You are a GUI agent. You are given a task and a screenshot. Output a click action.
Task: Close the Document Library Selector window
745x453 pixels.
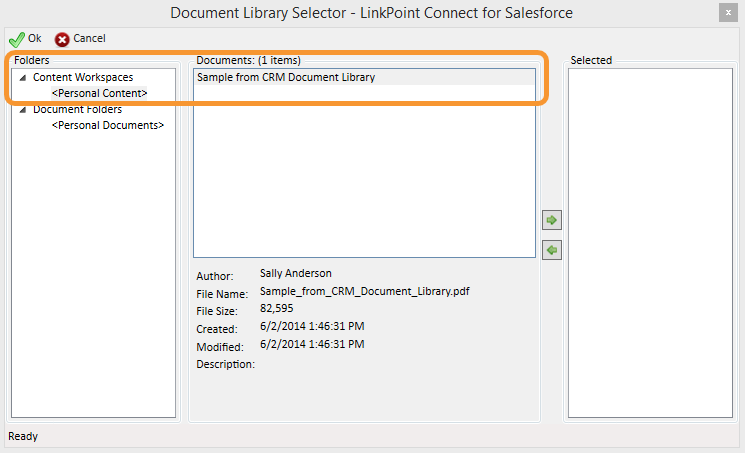728,13
